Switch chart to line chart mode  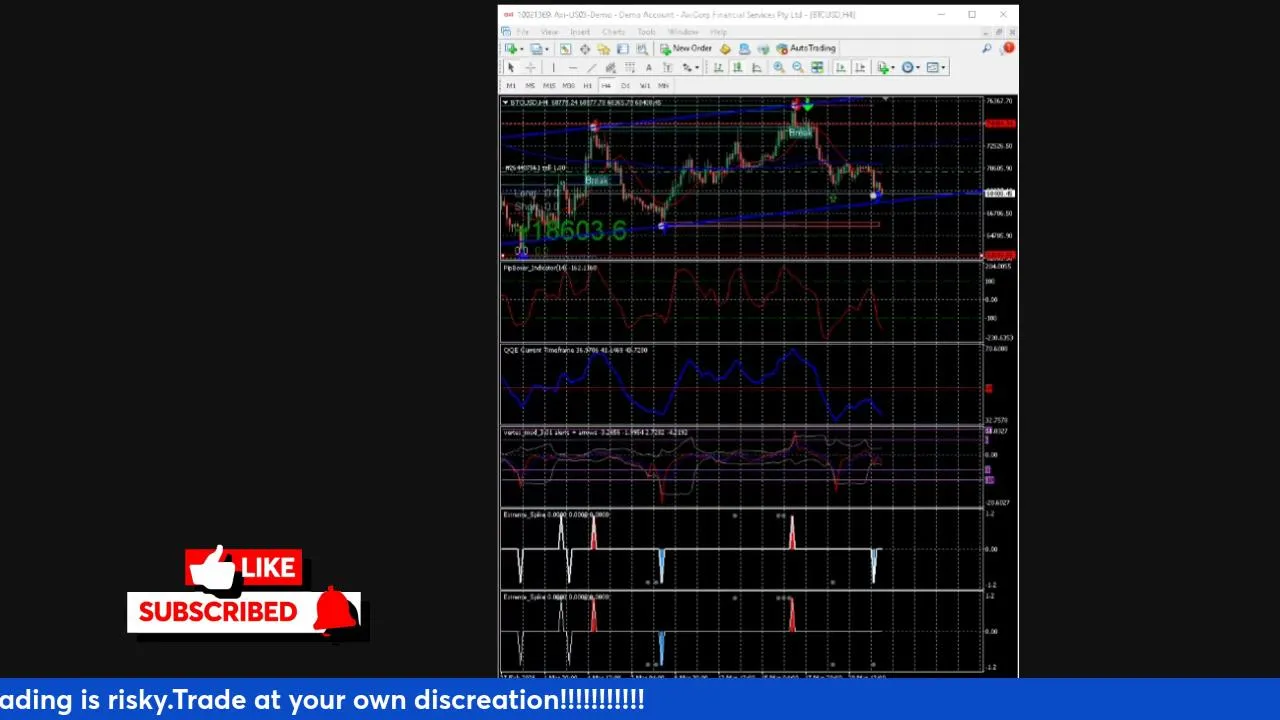[x=757, y=67]
